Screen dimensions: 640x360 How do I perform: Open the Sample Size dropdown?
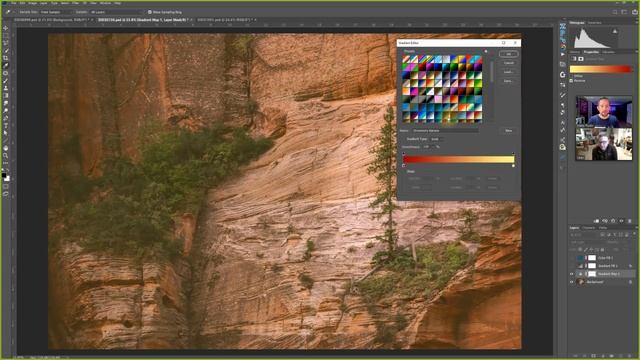point(56,12)
